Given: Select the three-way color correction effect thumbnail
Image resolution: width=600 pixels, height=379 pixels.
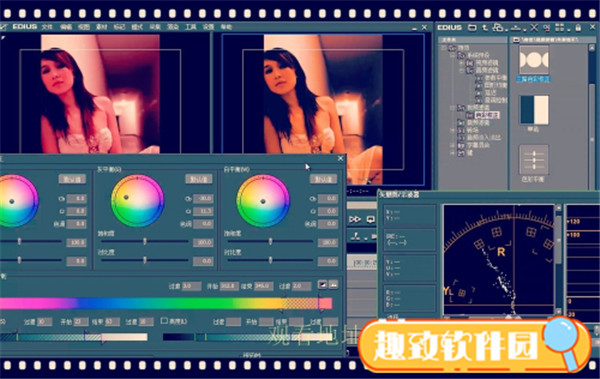Looking at the screenshot, I should tap(534, 60).
